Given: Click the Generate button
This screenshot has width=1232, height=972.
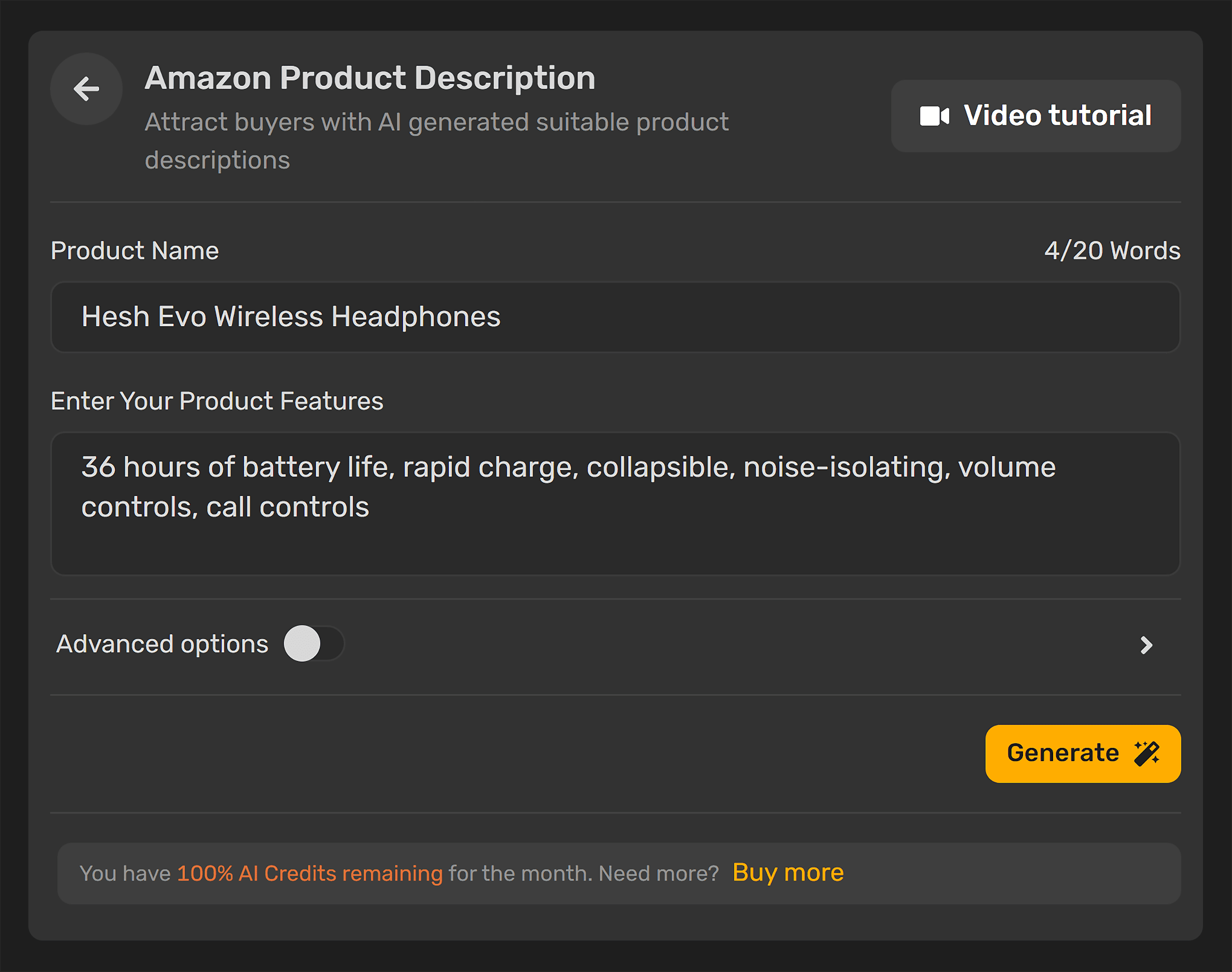Looking at the screenshot, I should pos(1083,753).
